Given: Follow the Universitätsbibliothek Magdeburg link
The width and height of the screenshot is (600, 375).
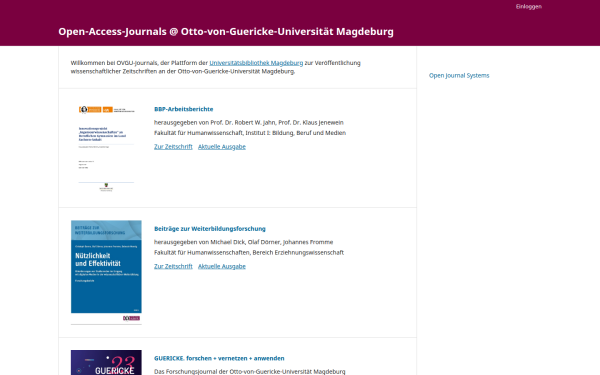Looking at the screenshot, I should (x=256, y=63).
